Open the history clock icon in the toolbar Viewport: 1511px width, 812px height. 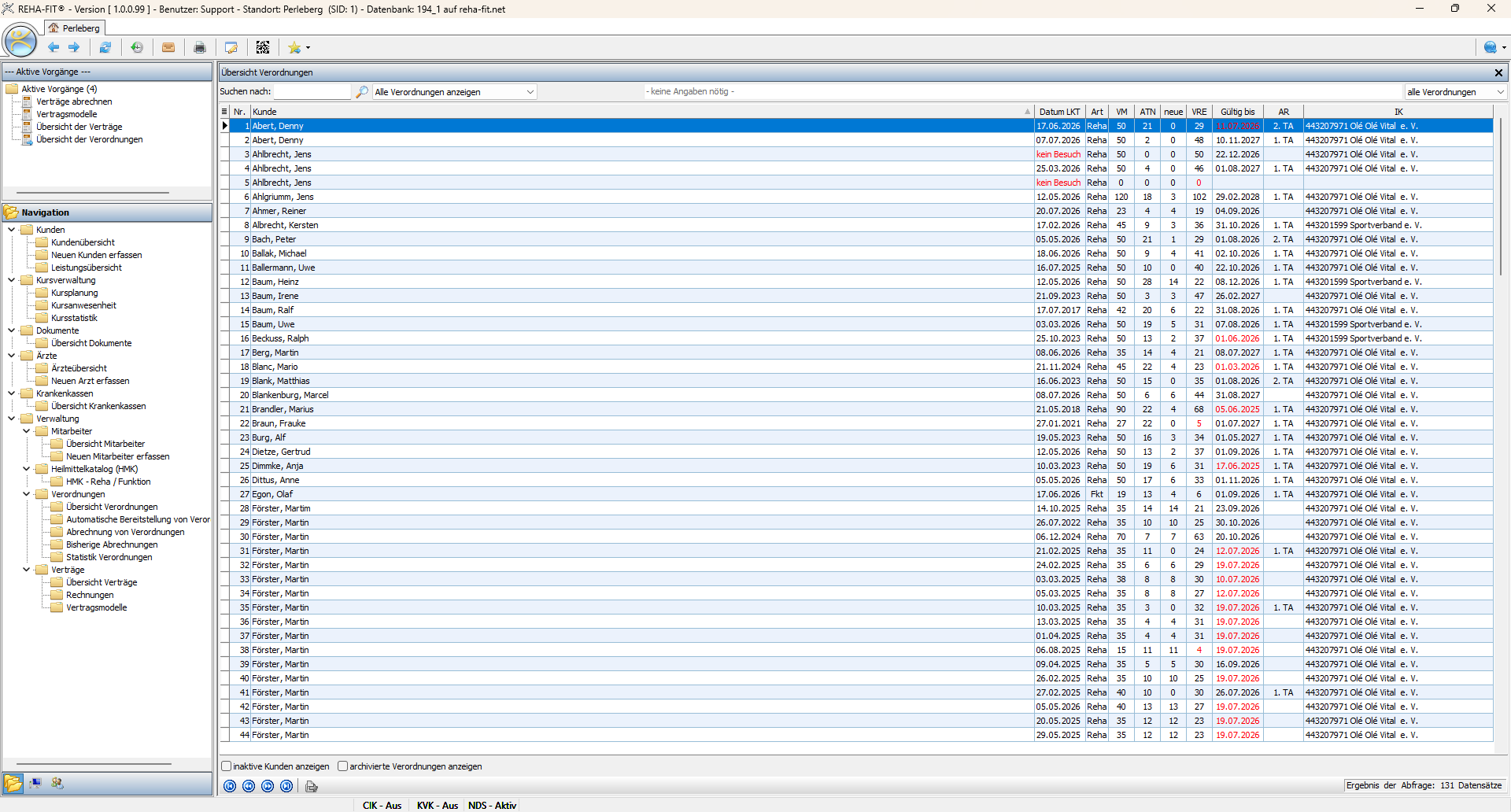(137, 47)
